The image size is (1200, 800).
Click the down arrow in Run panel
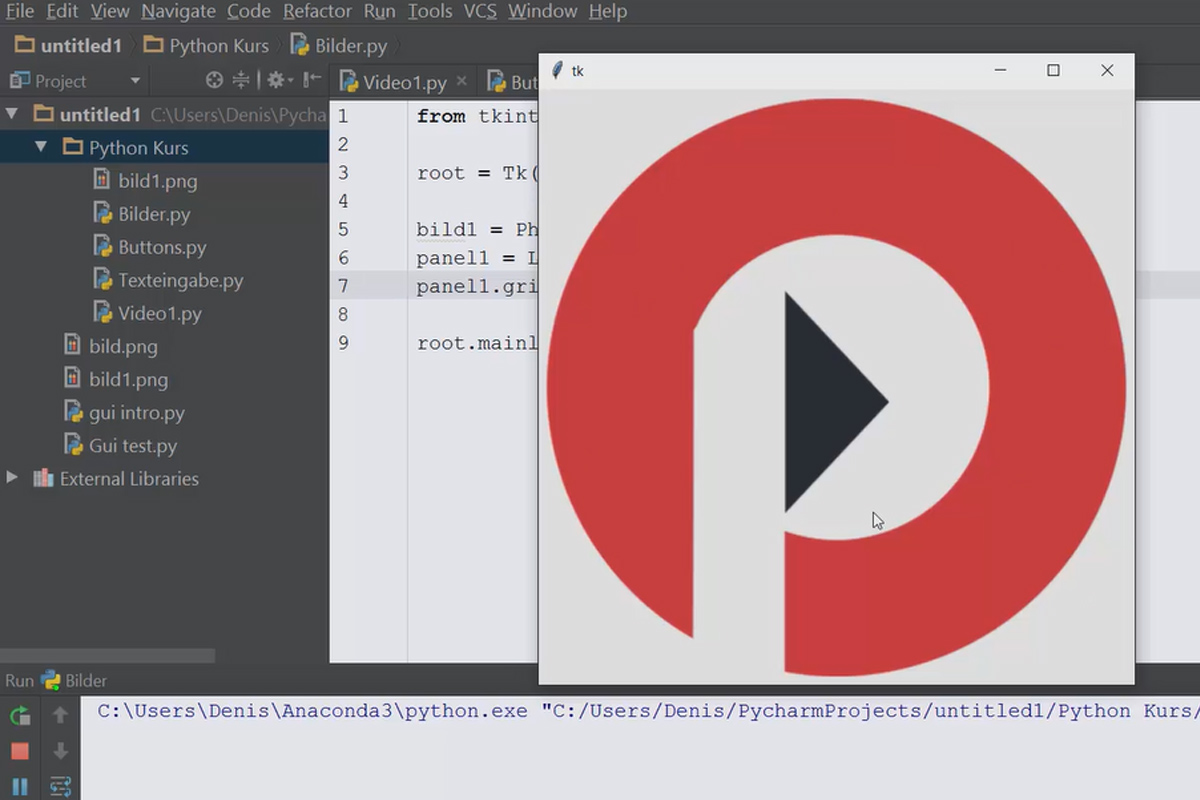pyautogui.click(x=60, y=751)
